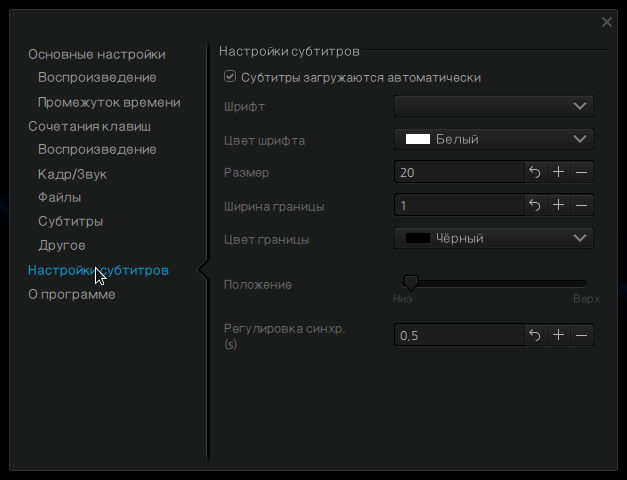Select Файлы in sidebar

[60, 197]
